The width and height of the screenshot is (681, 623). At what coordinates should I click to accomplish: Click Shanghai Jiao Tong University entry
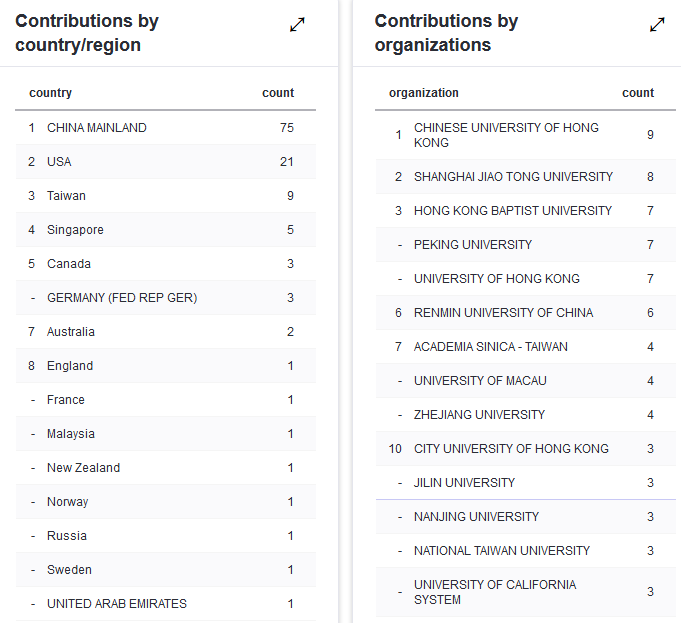(513, 177)
